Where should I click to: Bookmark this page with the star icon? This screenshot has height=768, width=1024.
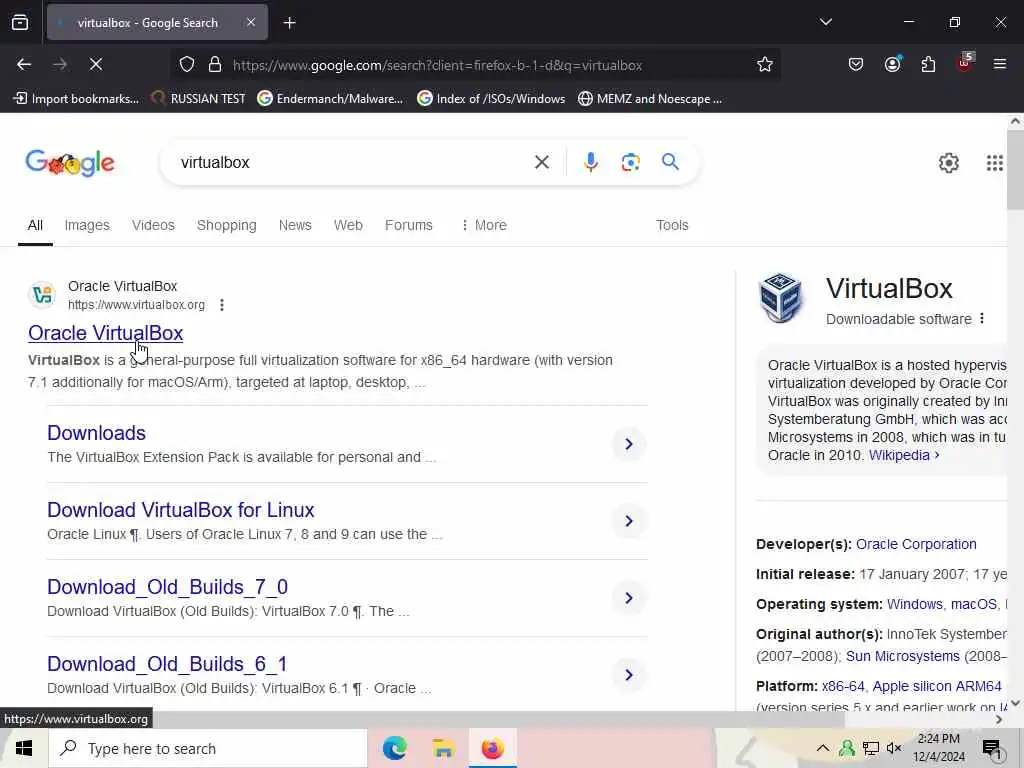point(765,65)
